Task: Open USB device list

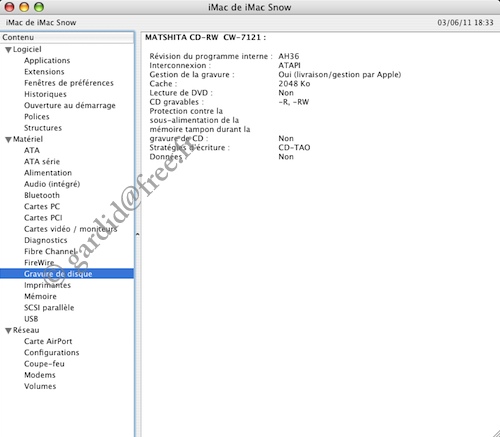Action: 31,319
